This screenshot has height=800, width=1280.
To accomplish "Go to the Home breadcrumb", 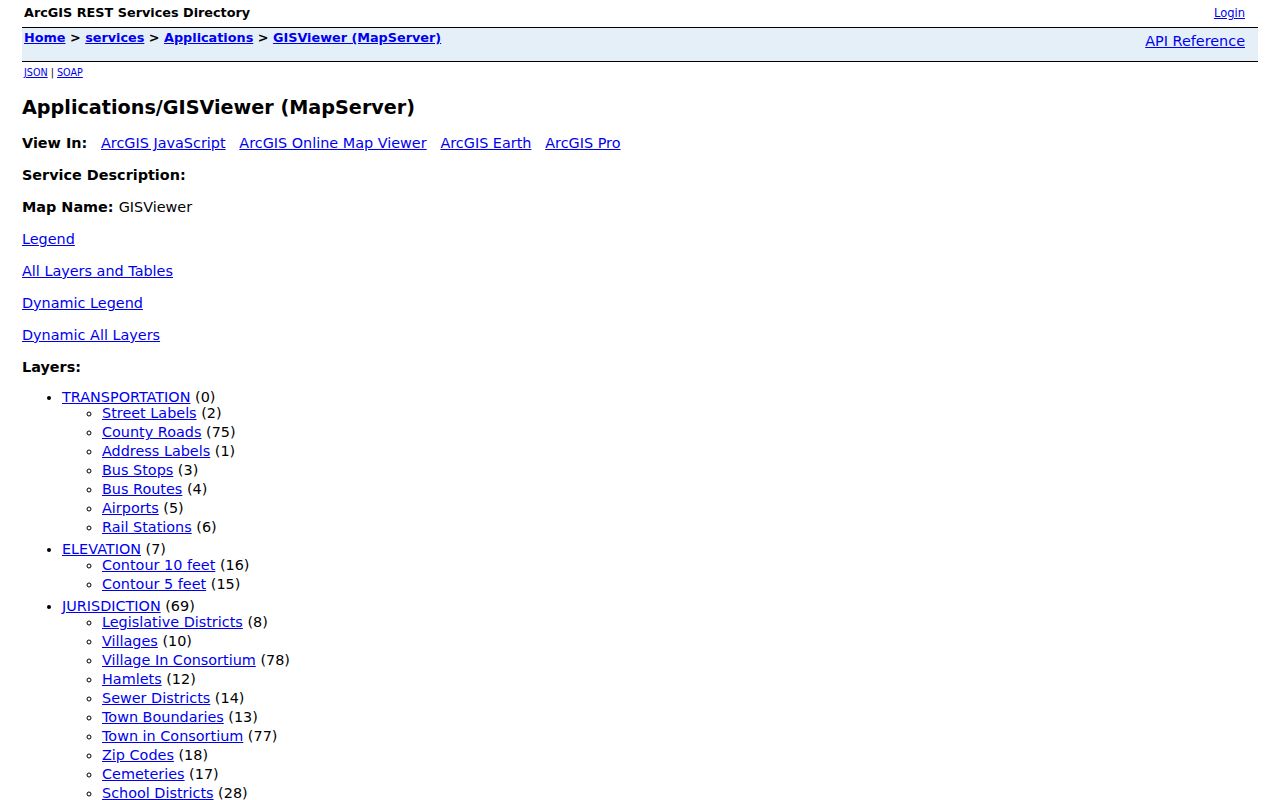I will coord(45,38).
